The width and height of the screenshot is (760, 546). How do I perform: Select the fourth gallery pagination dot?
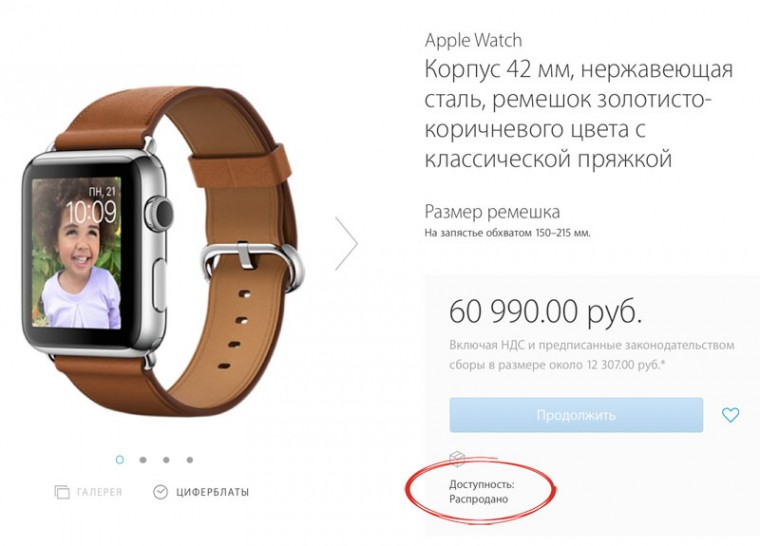click(190, 460)
